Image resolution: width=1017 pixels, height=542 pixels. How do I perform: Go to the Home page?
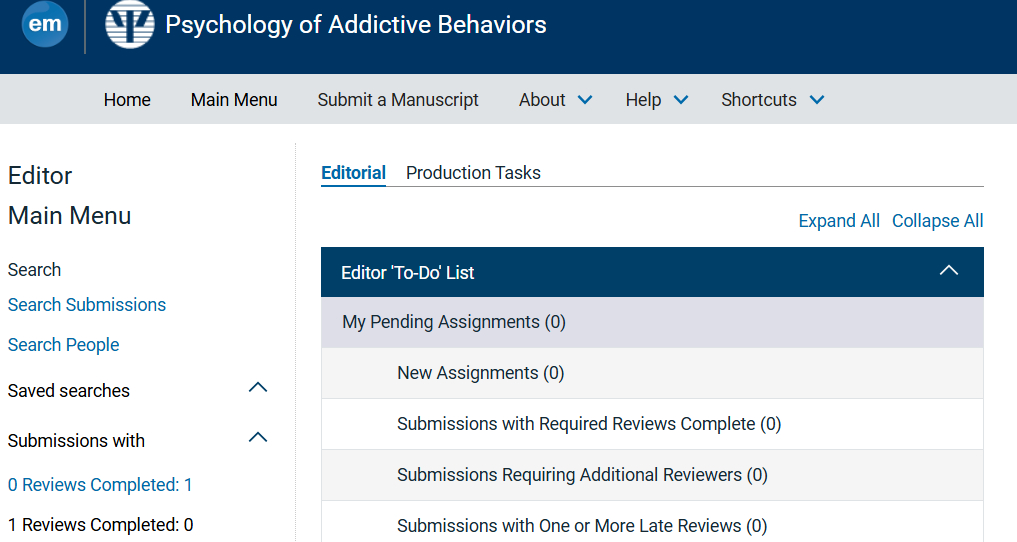tap(127, 100)
